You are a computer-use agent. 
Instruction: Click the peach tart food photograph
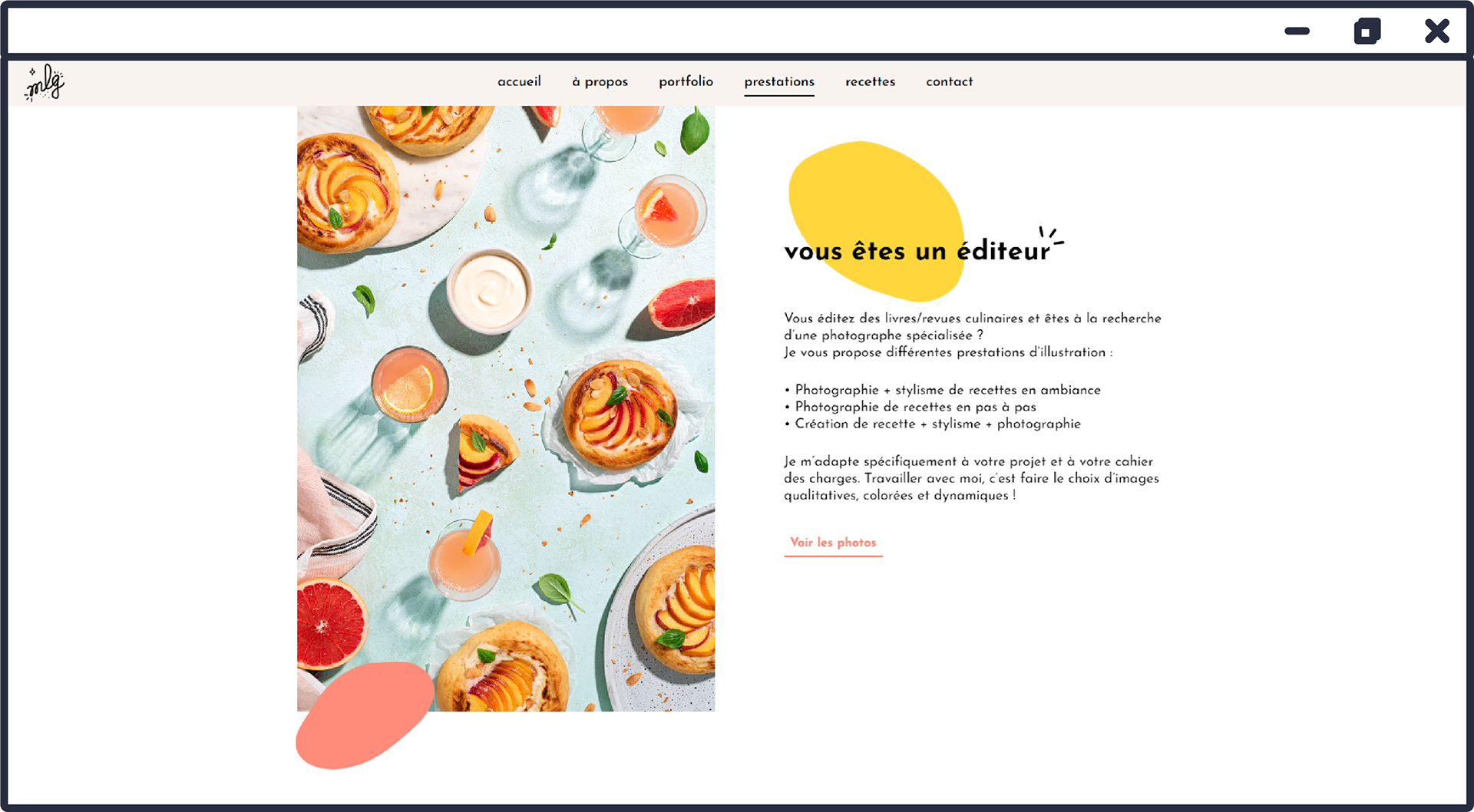506,408
